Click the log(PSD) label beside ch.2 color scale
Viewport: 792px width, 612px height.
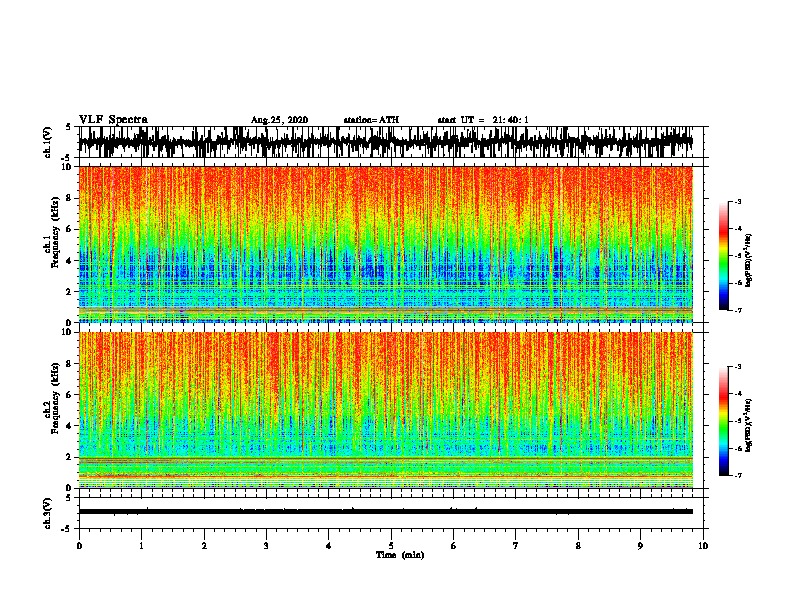(x=749, y=425)
